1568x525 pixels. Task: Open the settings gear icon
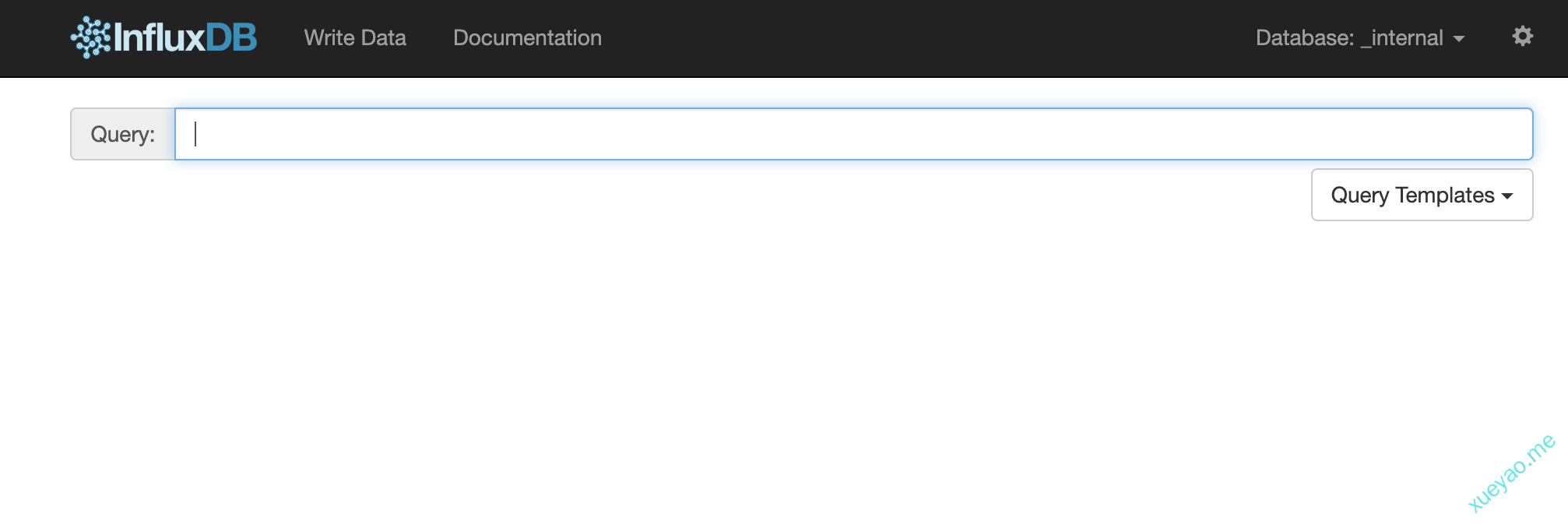(x=1522, y=36)
